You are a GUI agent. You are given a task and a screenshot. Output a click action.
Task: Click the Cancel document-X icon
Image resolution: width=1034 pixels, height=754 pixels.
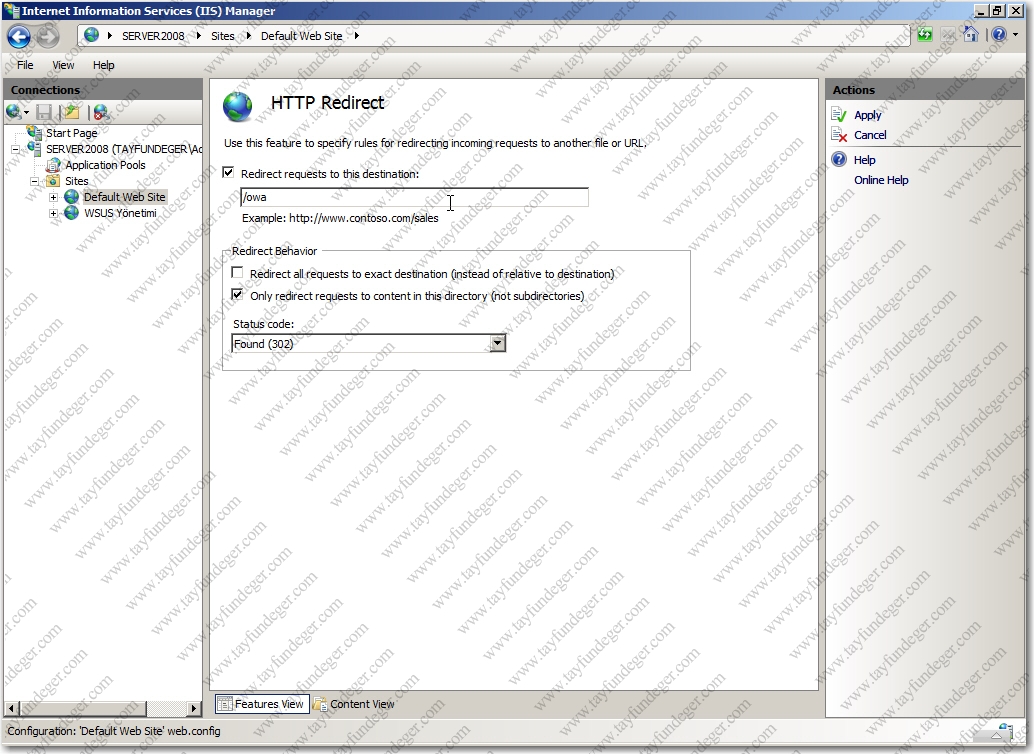(839, 135)
